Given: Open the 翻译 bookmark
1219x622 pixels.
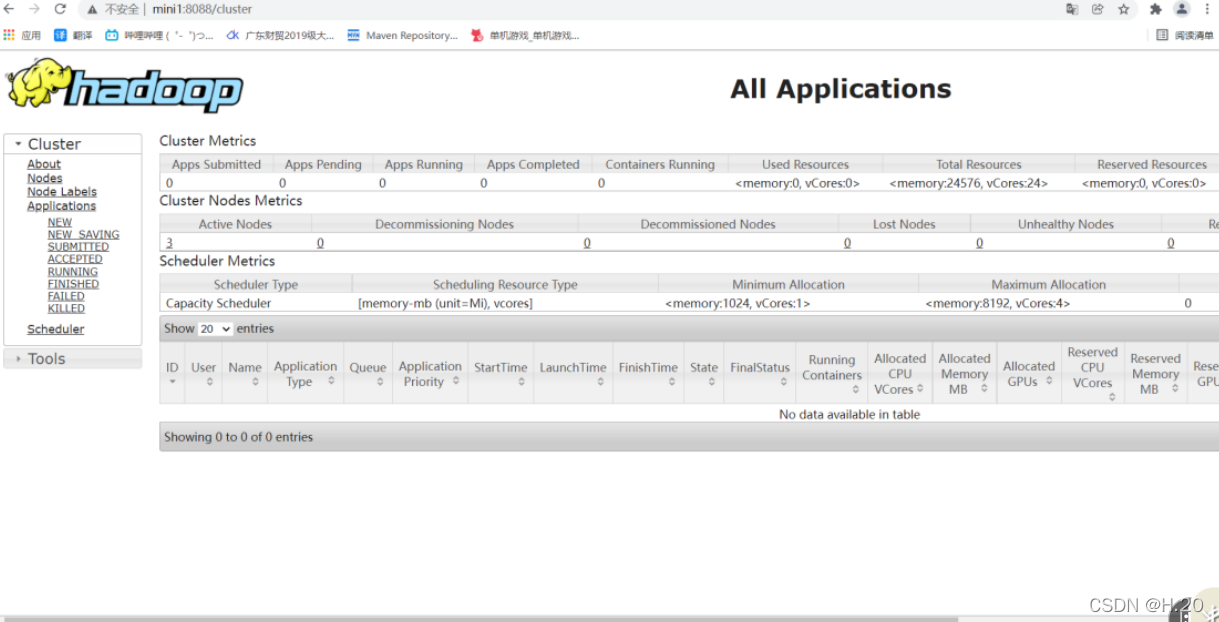Looking at the screenshot, I should coord(73,35).
